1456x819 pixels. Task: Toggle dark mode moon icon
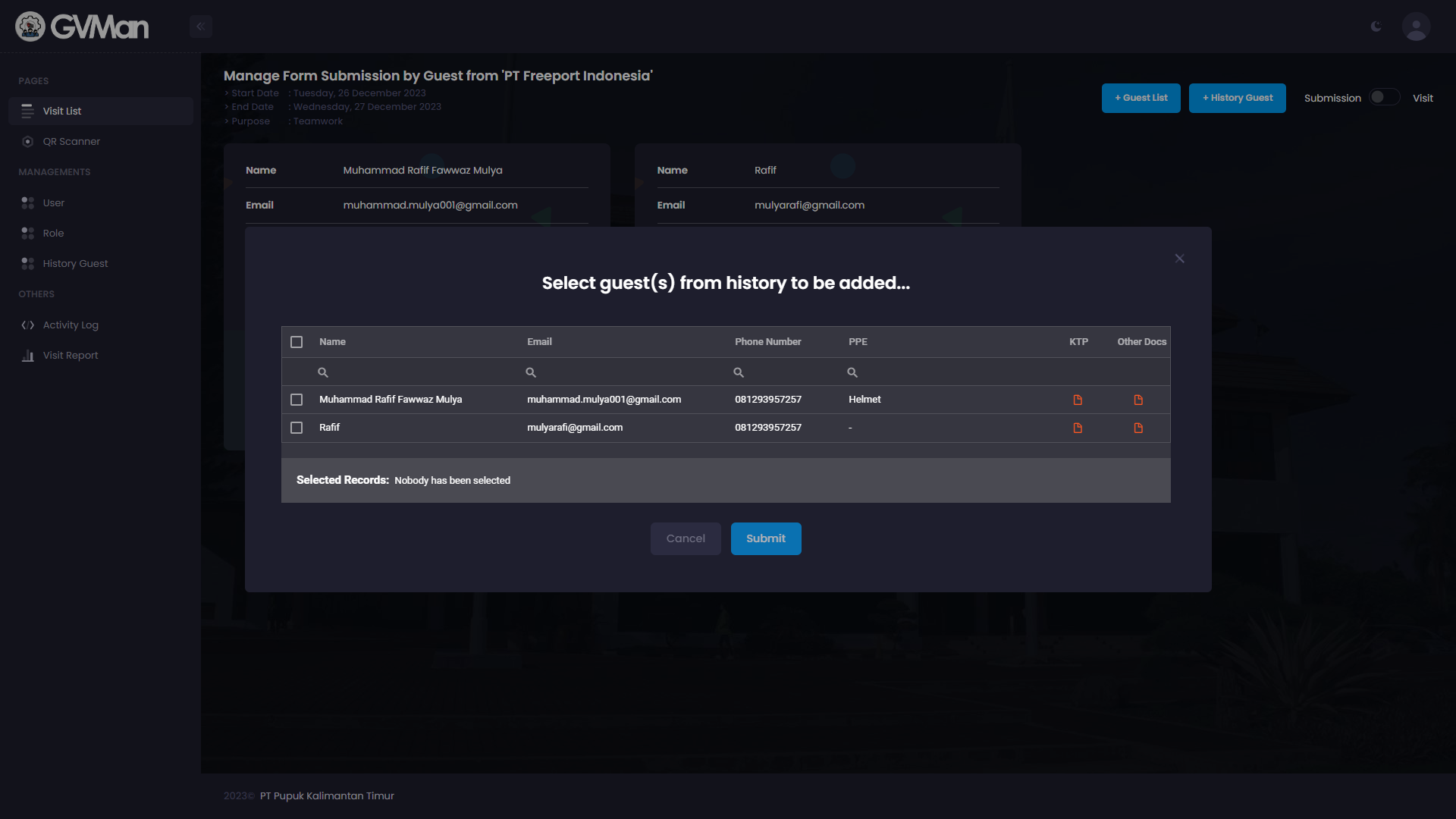1376,27
